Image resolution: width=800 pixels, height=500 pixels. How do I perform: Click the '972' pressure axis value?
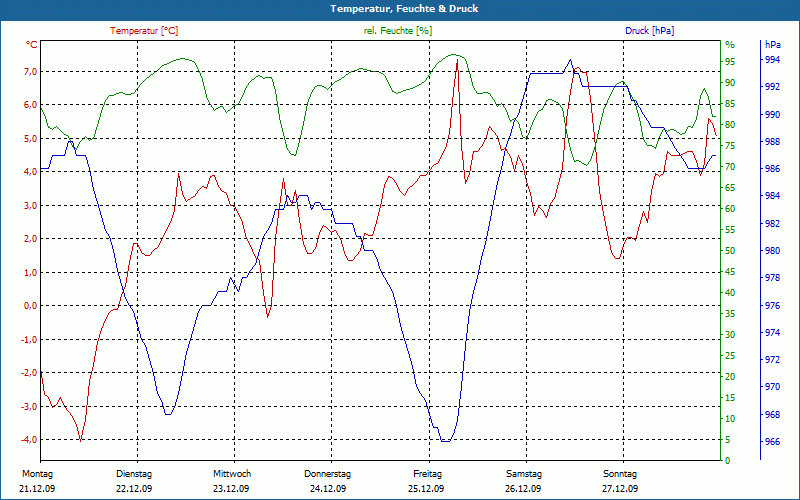772,360
